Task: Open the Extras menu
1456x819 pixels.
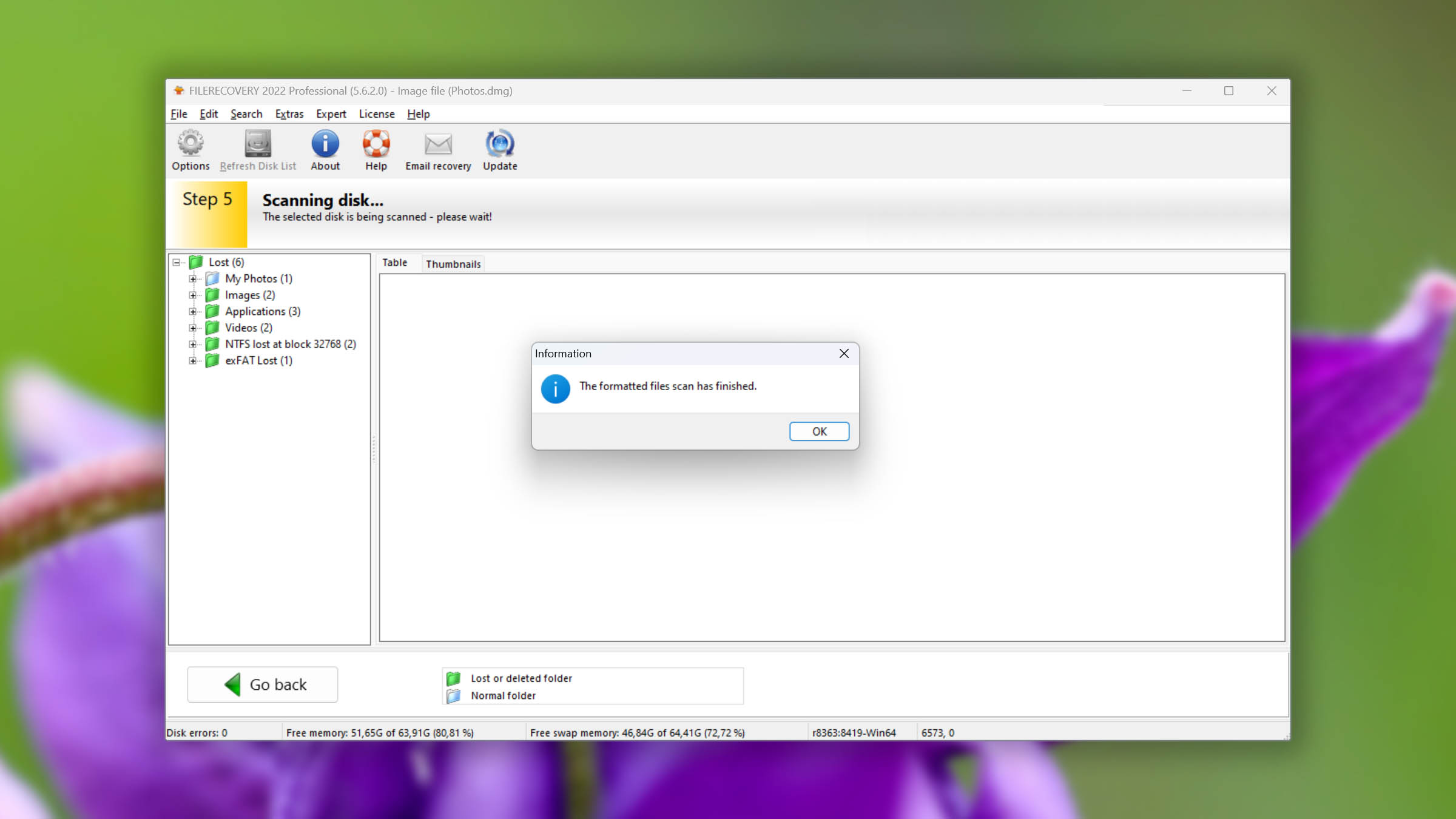Action: [x=289, y=114]
